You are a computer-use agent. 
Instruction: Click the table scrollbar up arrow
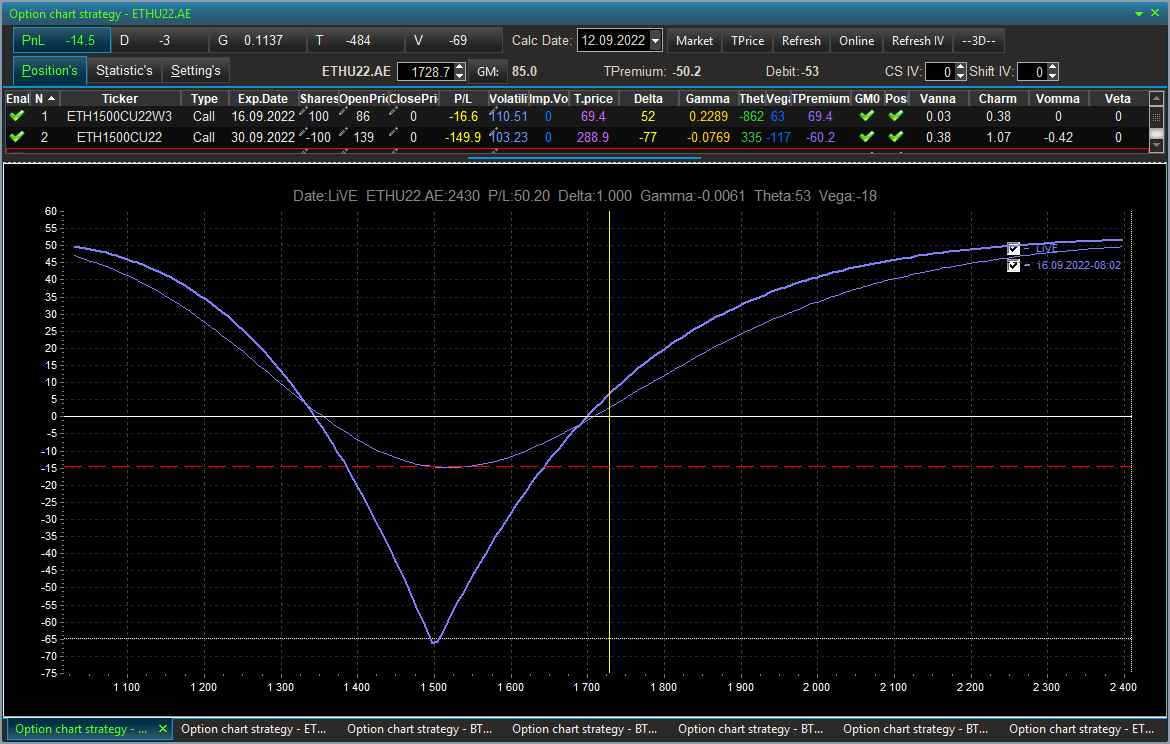click(1157, 98)
